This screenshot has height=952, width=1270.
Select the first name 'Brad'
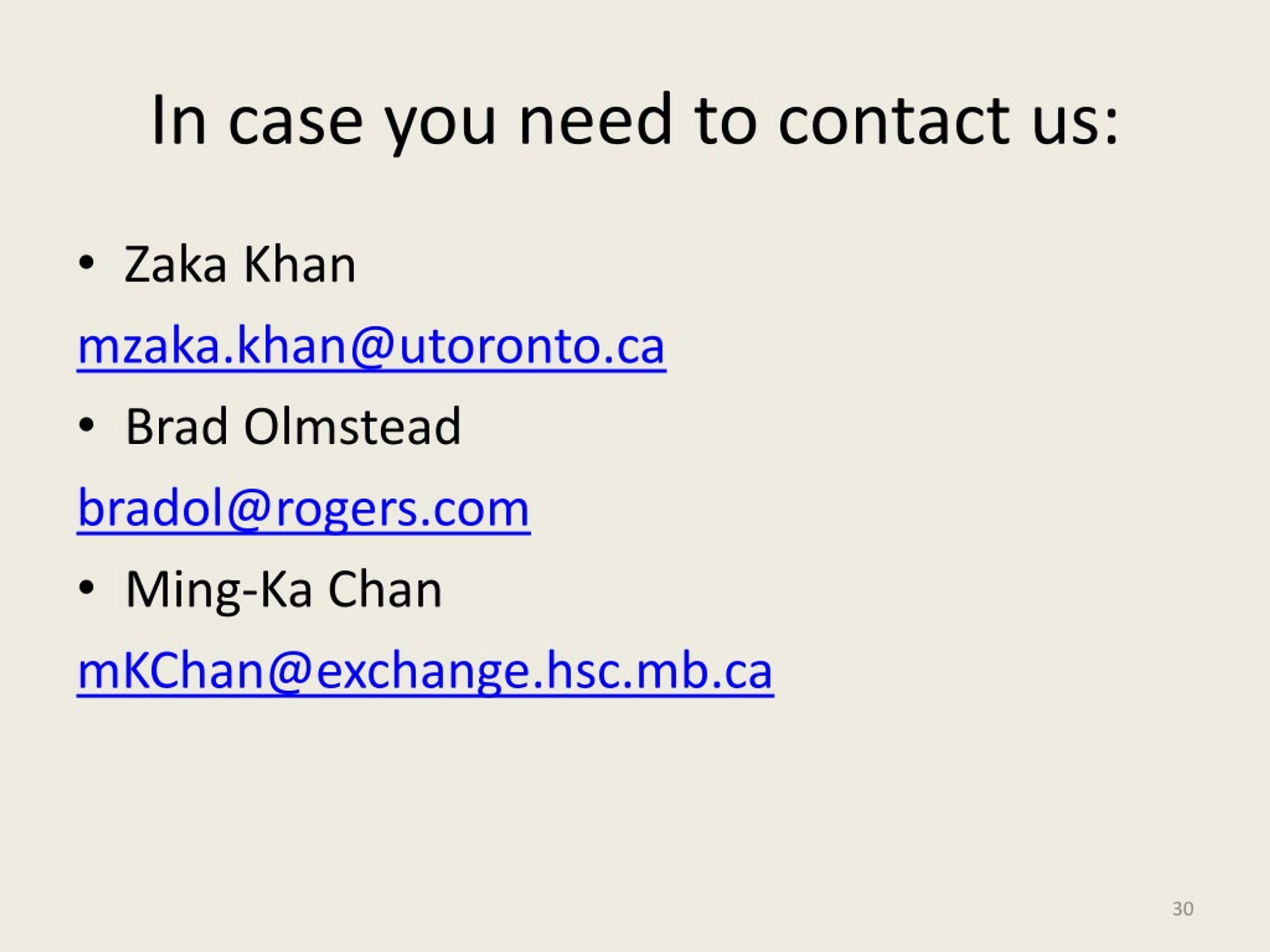[176, 426]
